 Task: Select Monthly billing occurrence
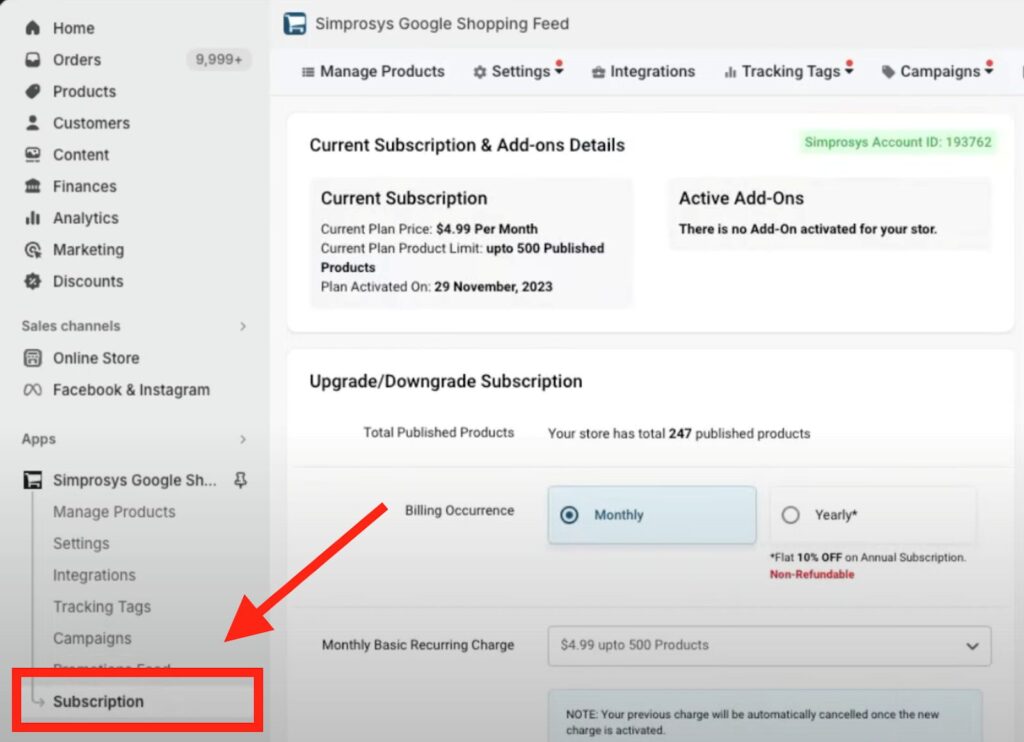[652, 515]
